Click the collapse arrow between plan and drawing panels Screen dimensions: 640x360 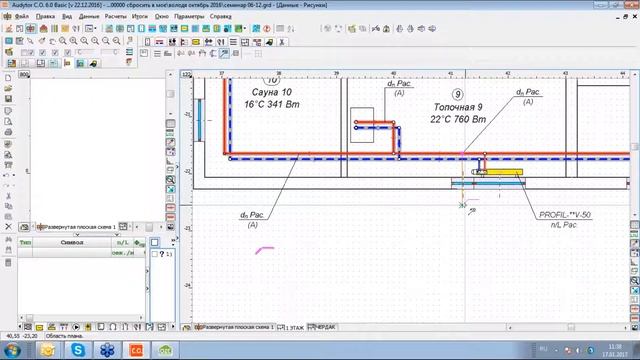pos(177,167)
